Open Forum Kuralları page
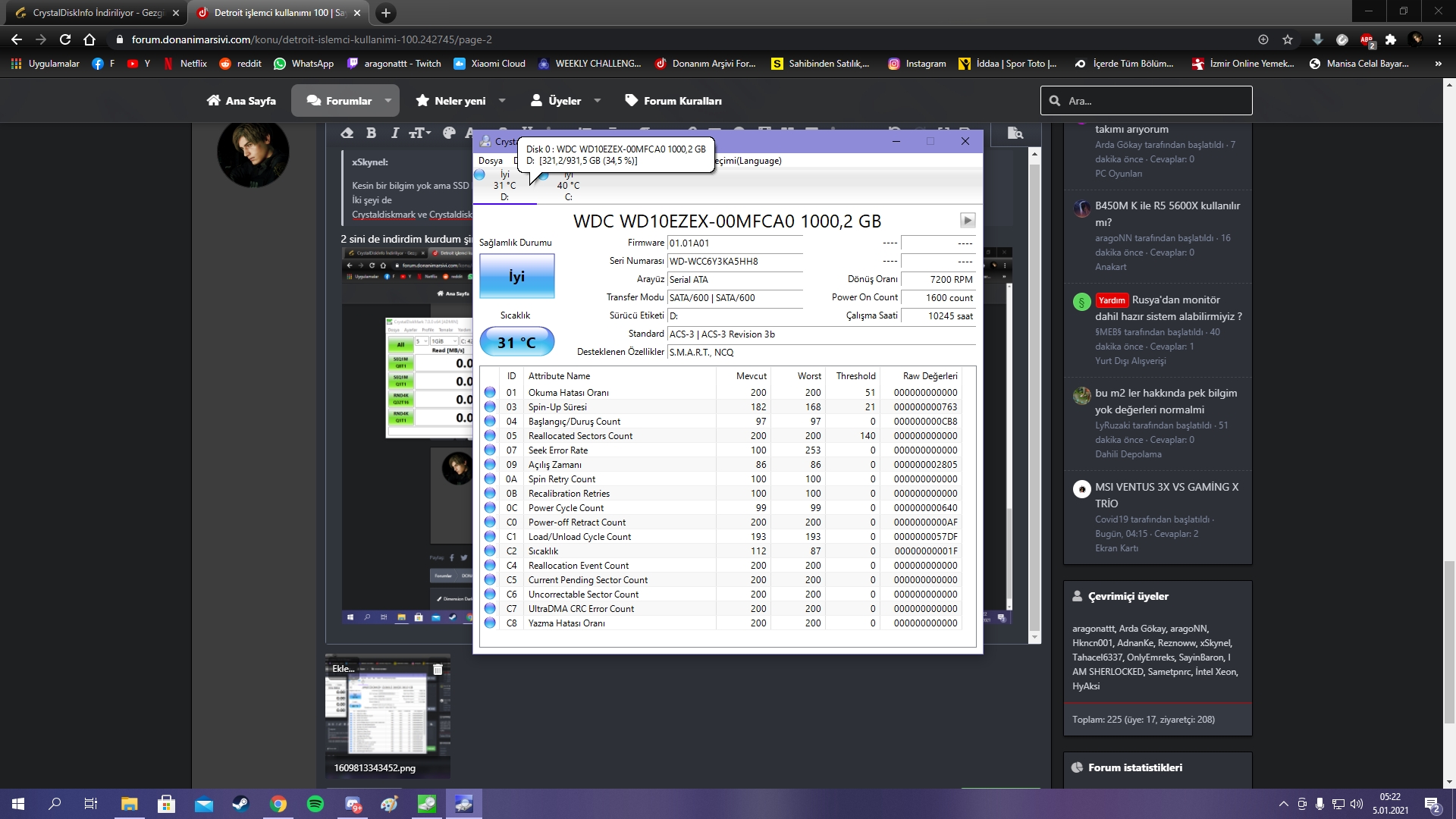This screenshot has height=819, width=1456. (673, 101)
